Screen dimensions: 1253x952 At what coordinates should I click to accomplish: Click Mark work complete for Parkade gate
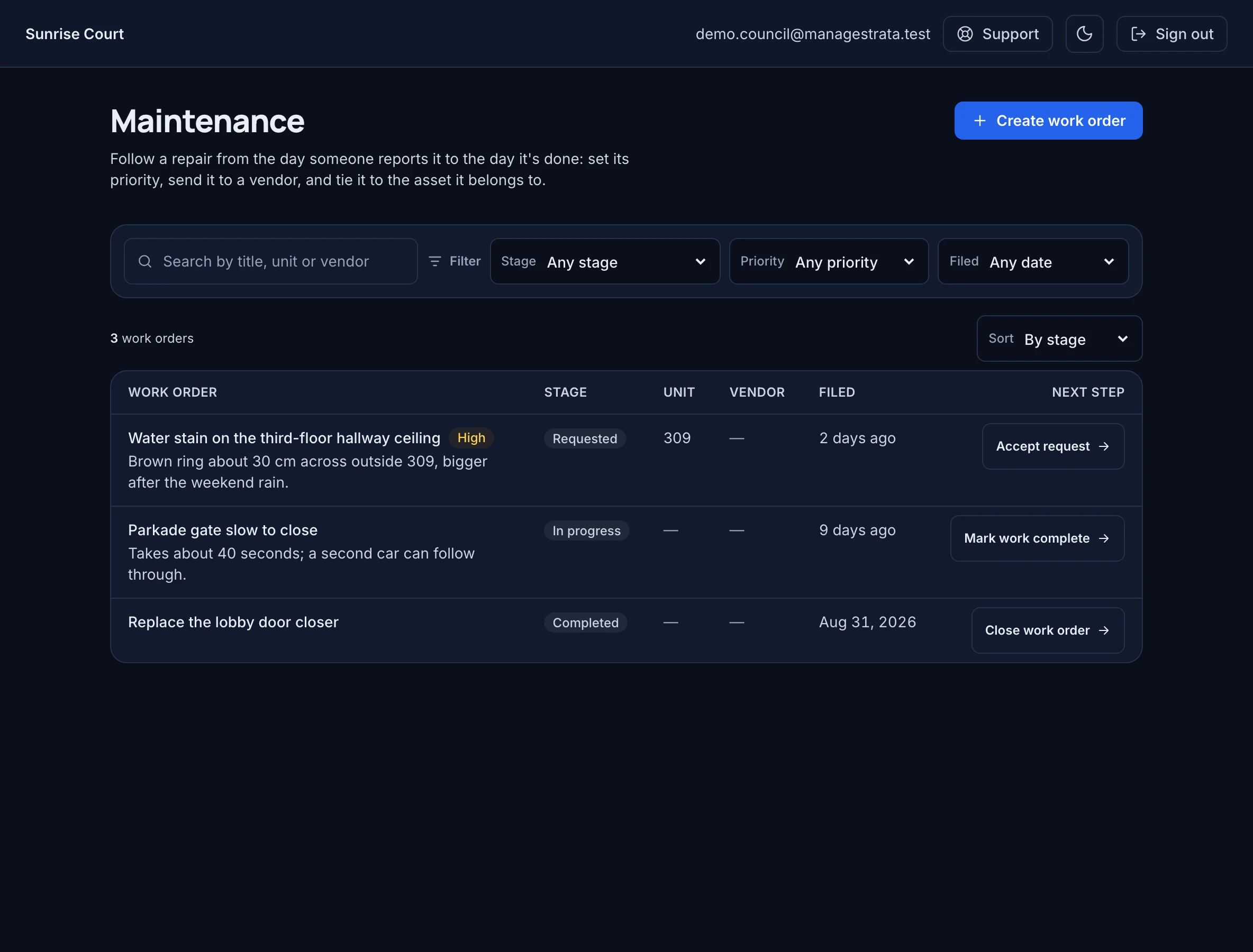(x=1037, y=538)
